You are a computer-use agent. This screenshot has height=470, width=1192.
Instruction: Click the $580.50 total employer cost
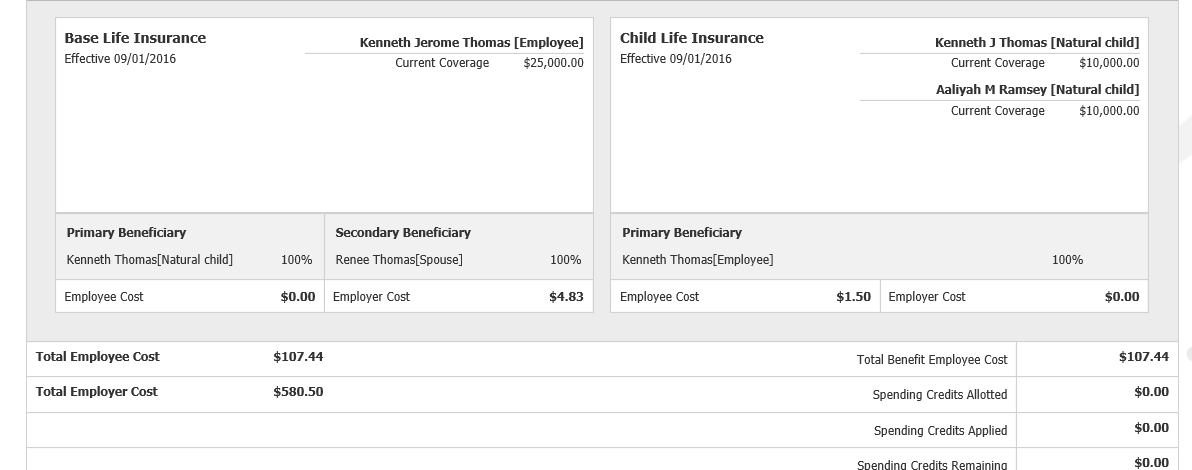298,392
